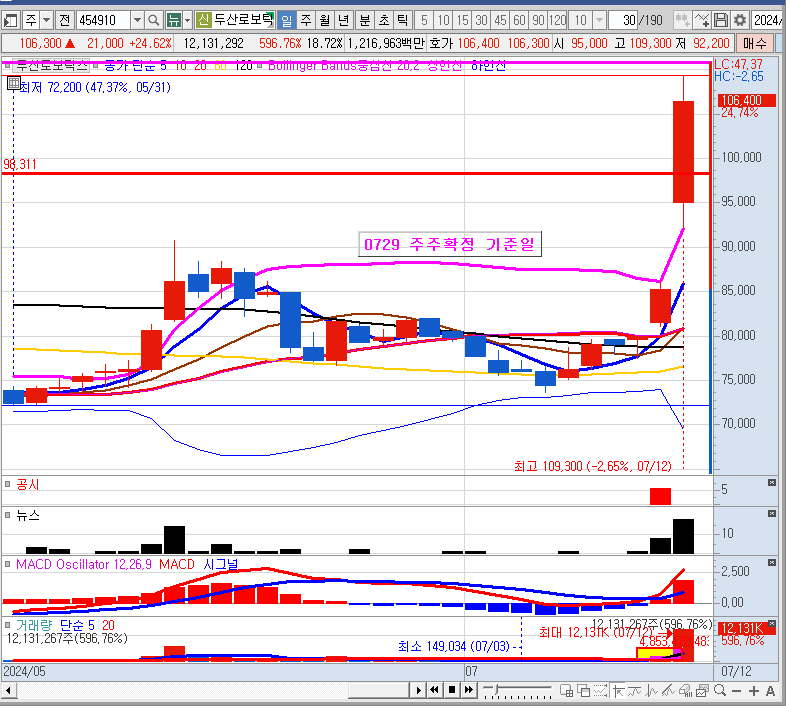Close the 거래량 volume panel with X

[x=772, y=624]
